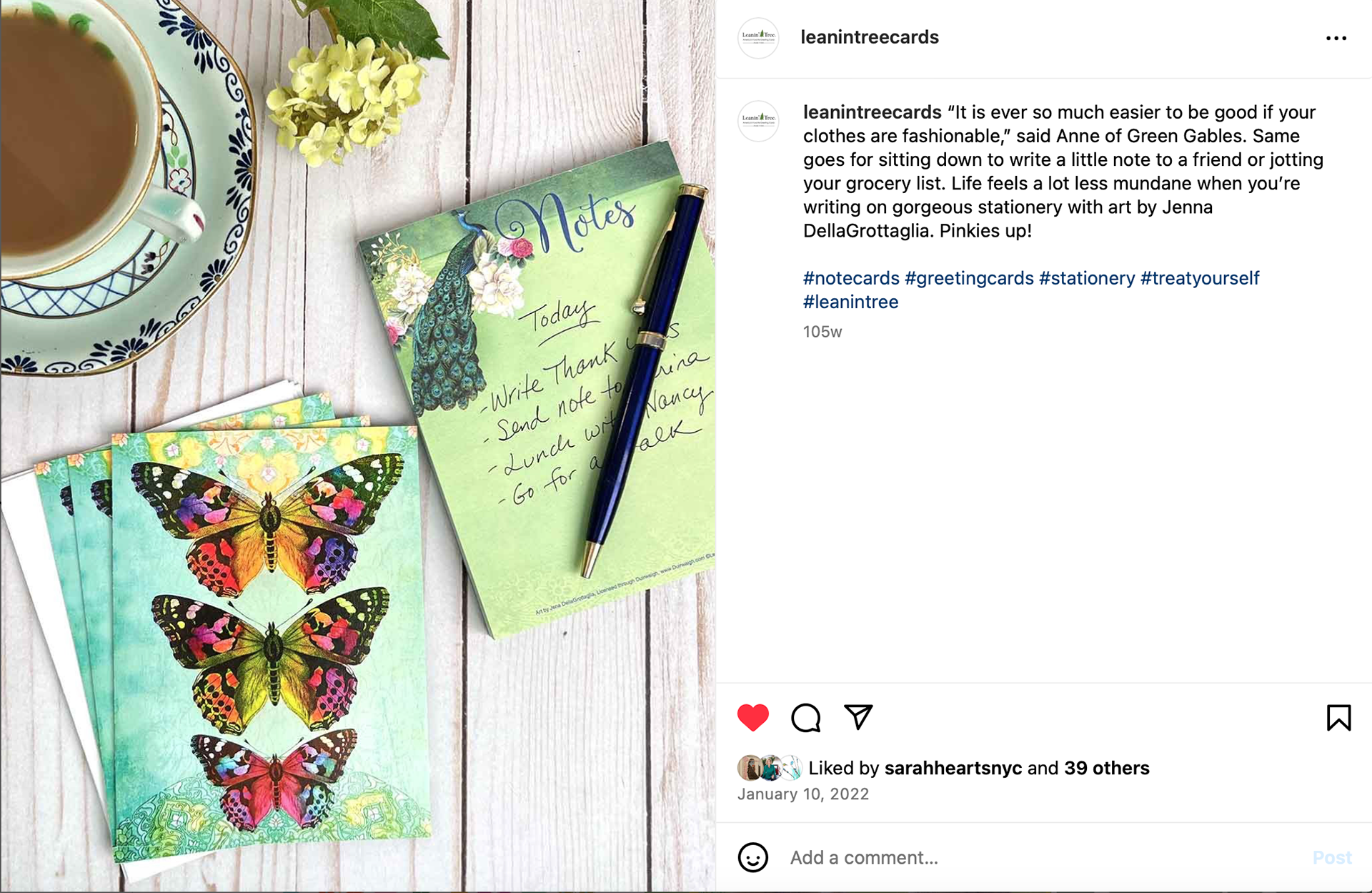Open the #treatyourself hashtag
1372x893 pixels.
coord(1200,278)
